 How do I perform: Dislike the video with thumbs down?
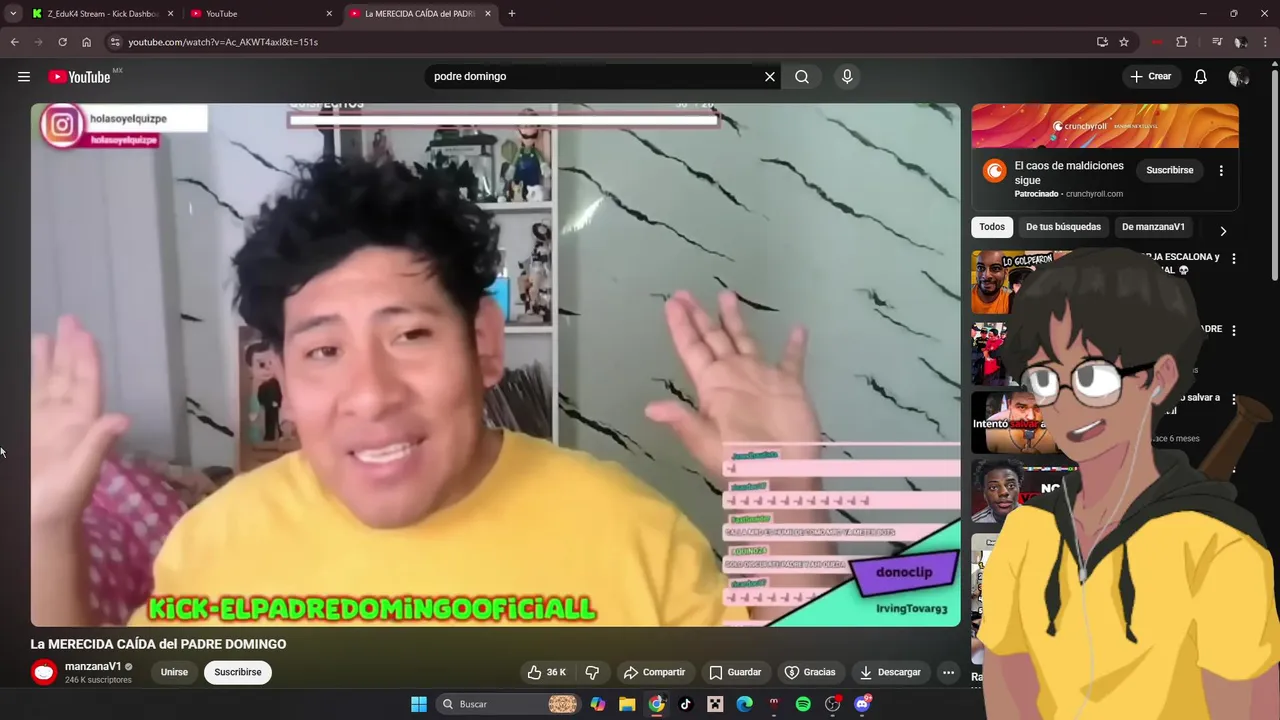tap(592, 672)
